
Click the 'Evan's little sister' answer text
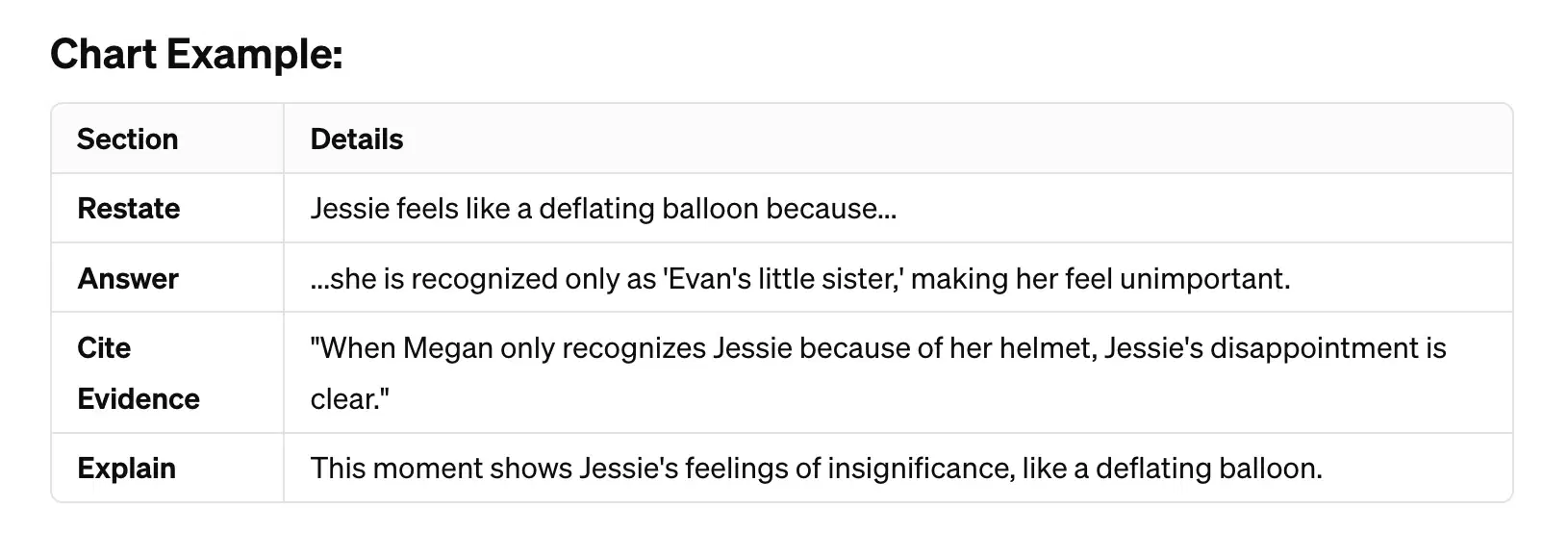[781, 279]
